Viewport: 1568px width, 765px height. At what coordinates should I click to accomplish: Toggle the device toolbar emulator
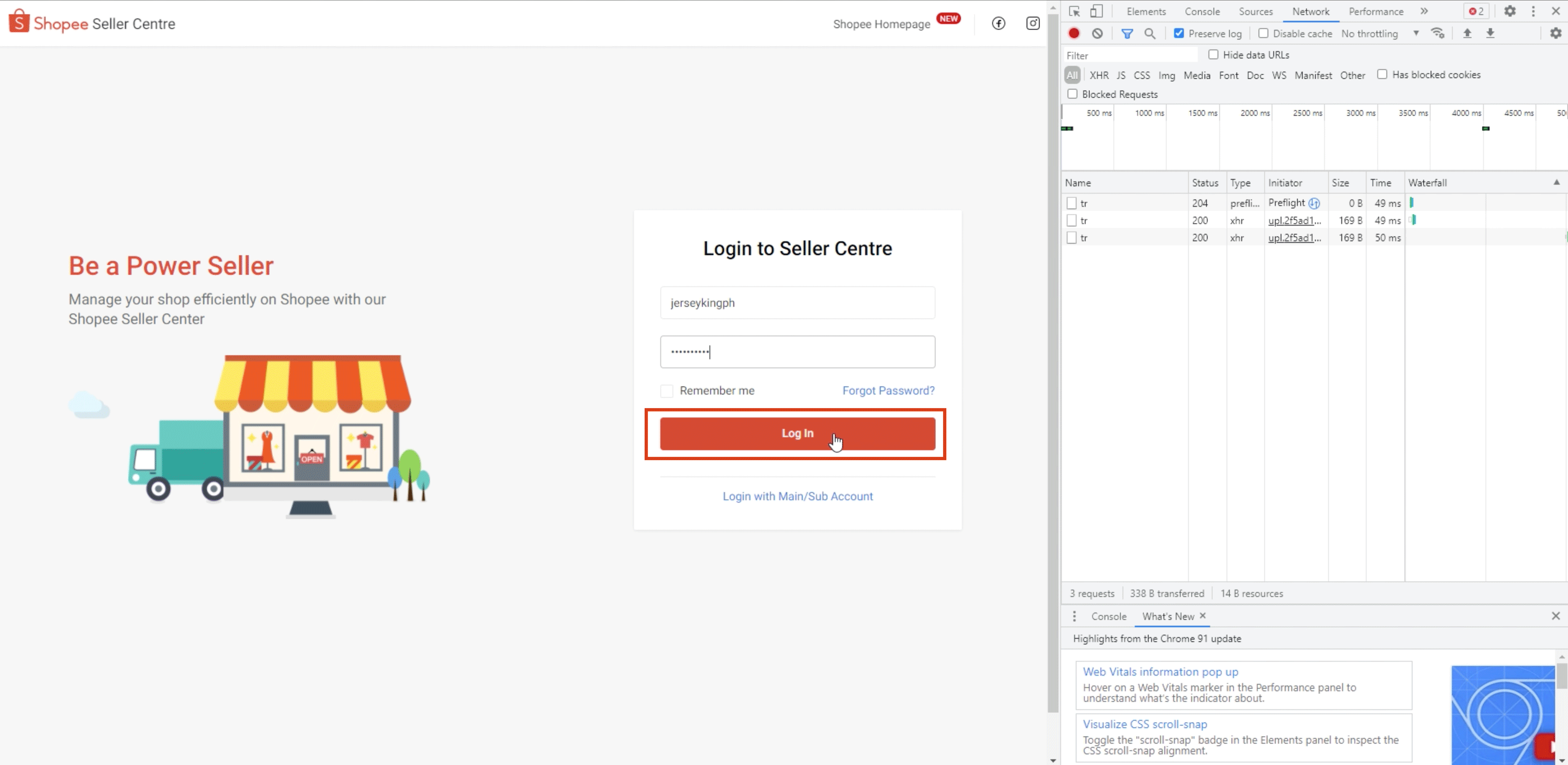click(1097, 11)
